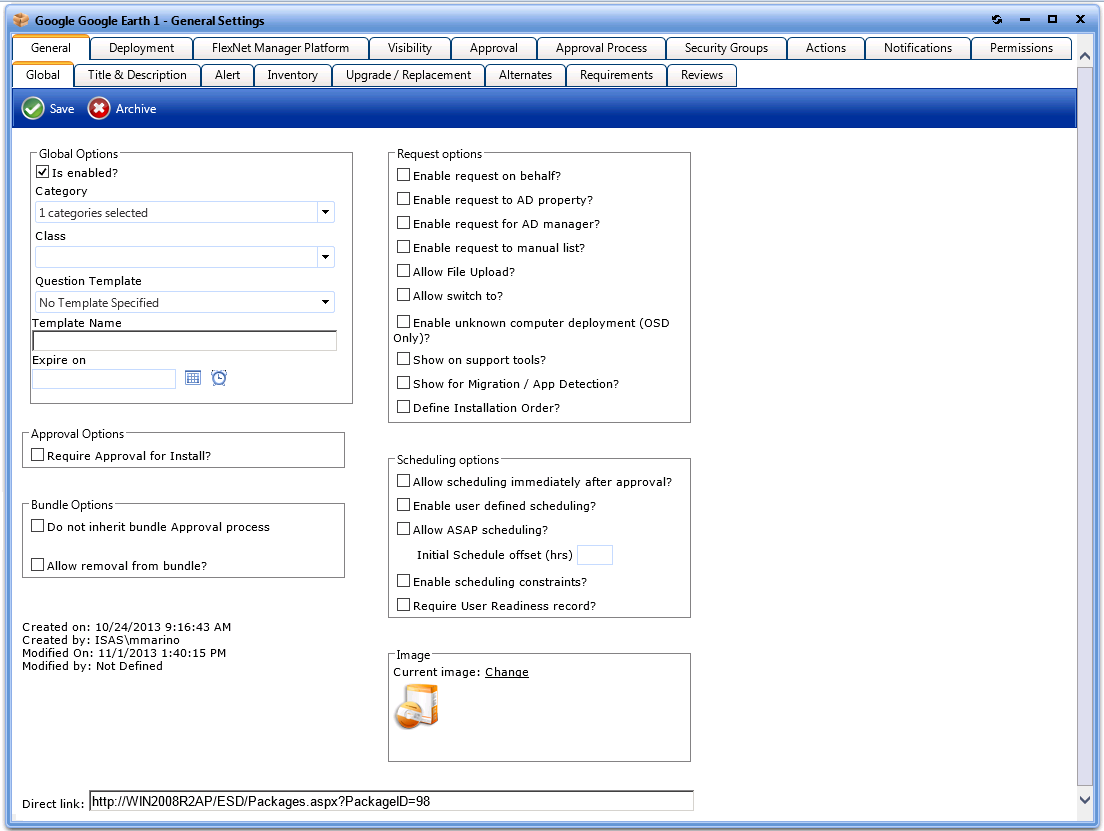Open the Category dropdown showing 1 categories selected
Image resolution: width=1104 pixels, height=831 pixels.
(x=325, y=212)
